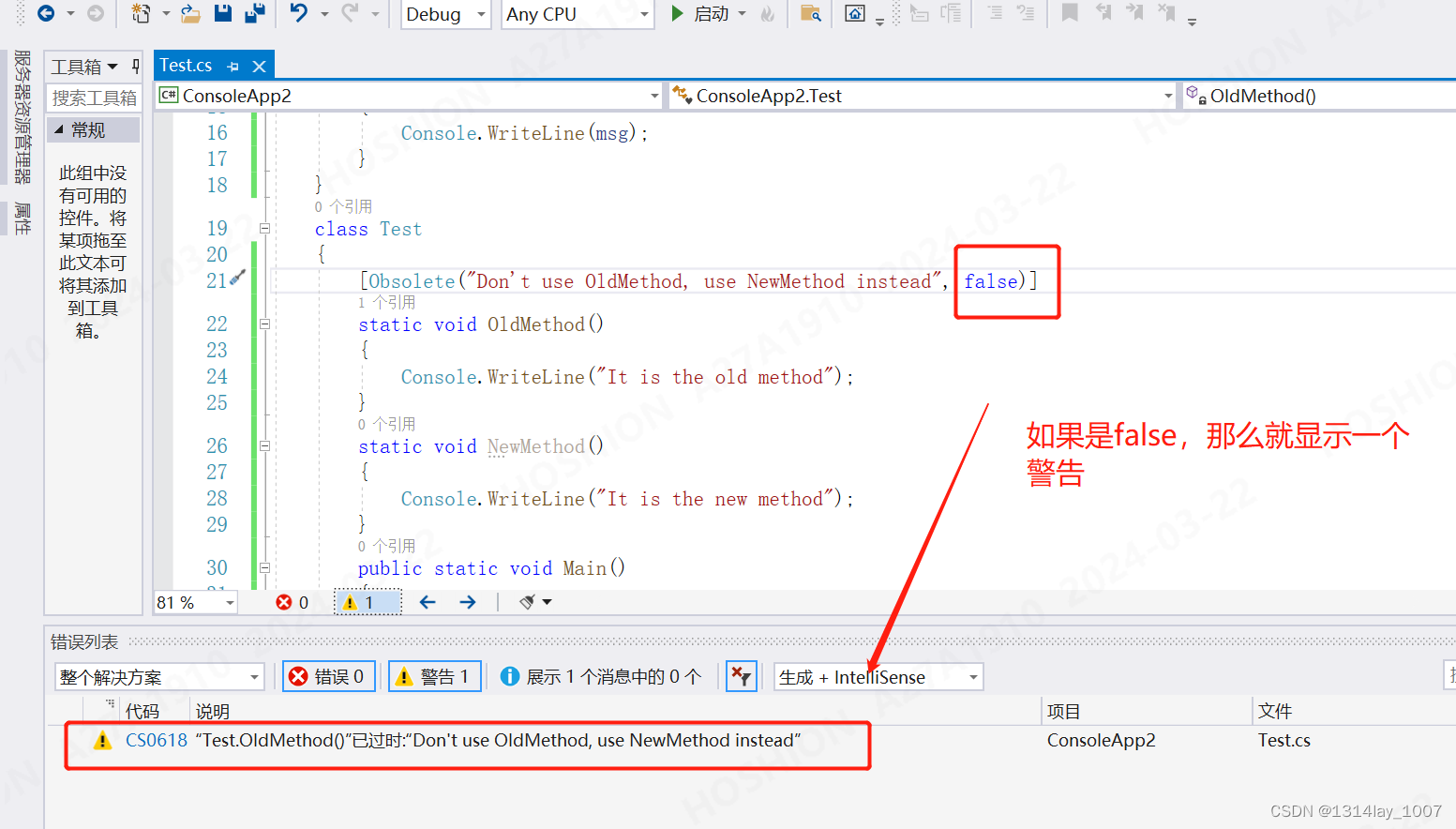Click the Redo arrow icon

pos(350,13)
